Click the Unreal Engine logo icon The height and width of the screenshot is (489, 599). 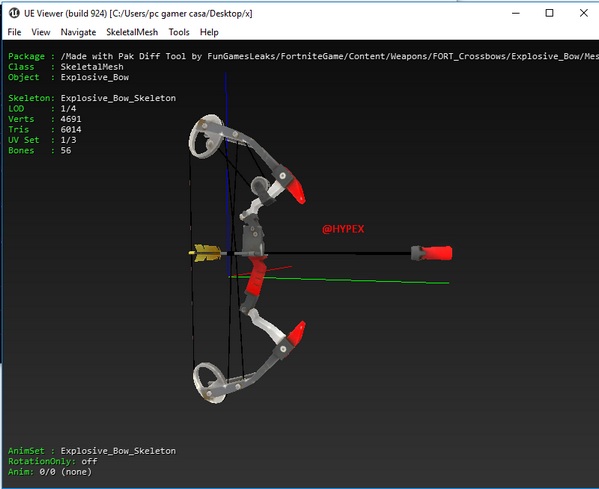14,13
